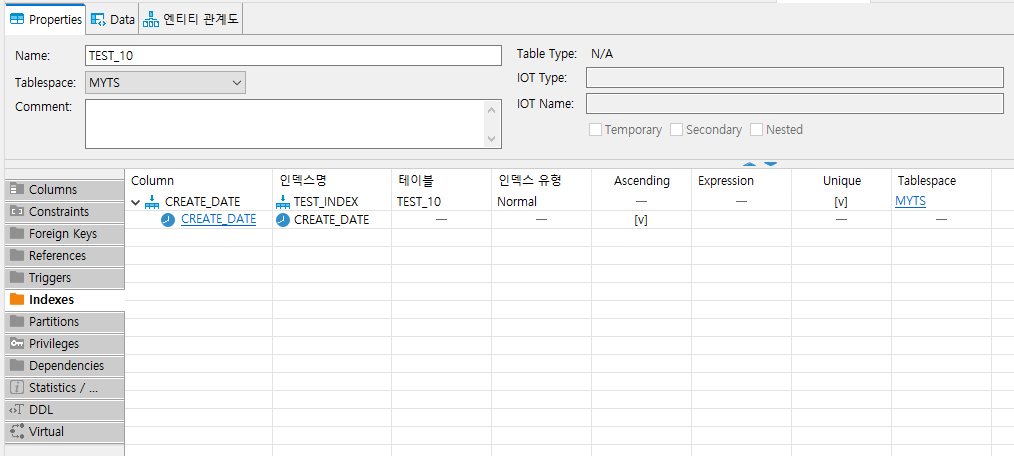Open the Virtual section
Viewport: 1014px width, 456px height.
65,431
